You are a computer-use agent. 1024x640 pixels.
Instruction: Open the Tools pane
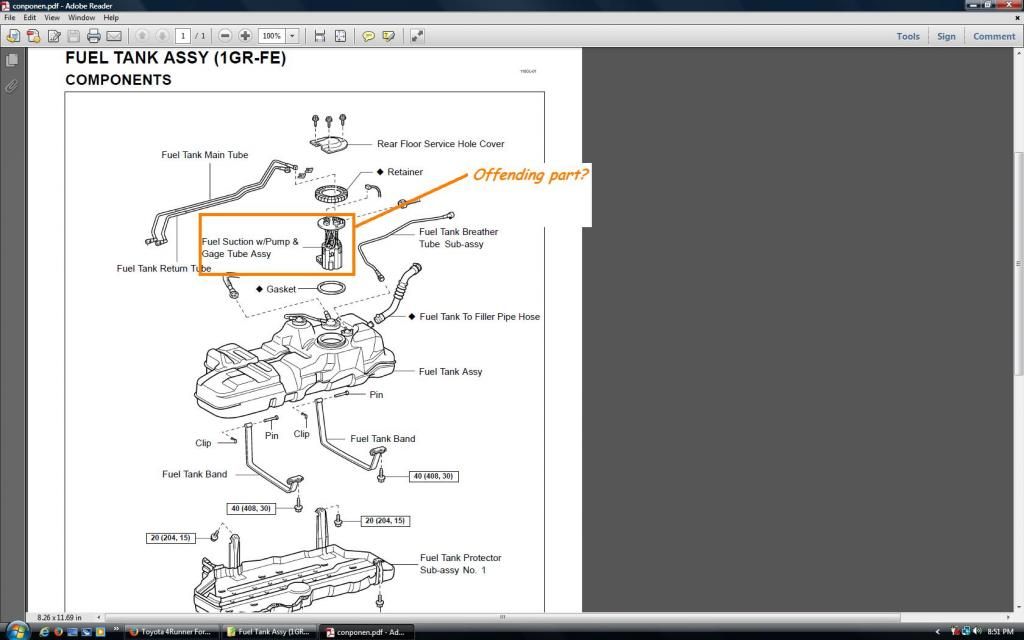click(x=908, y=35)
